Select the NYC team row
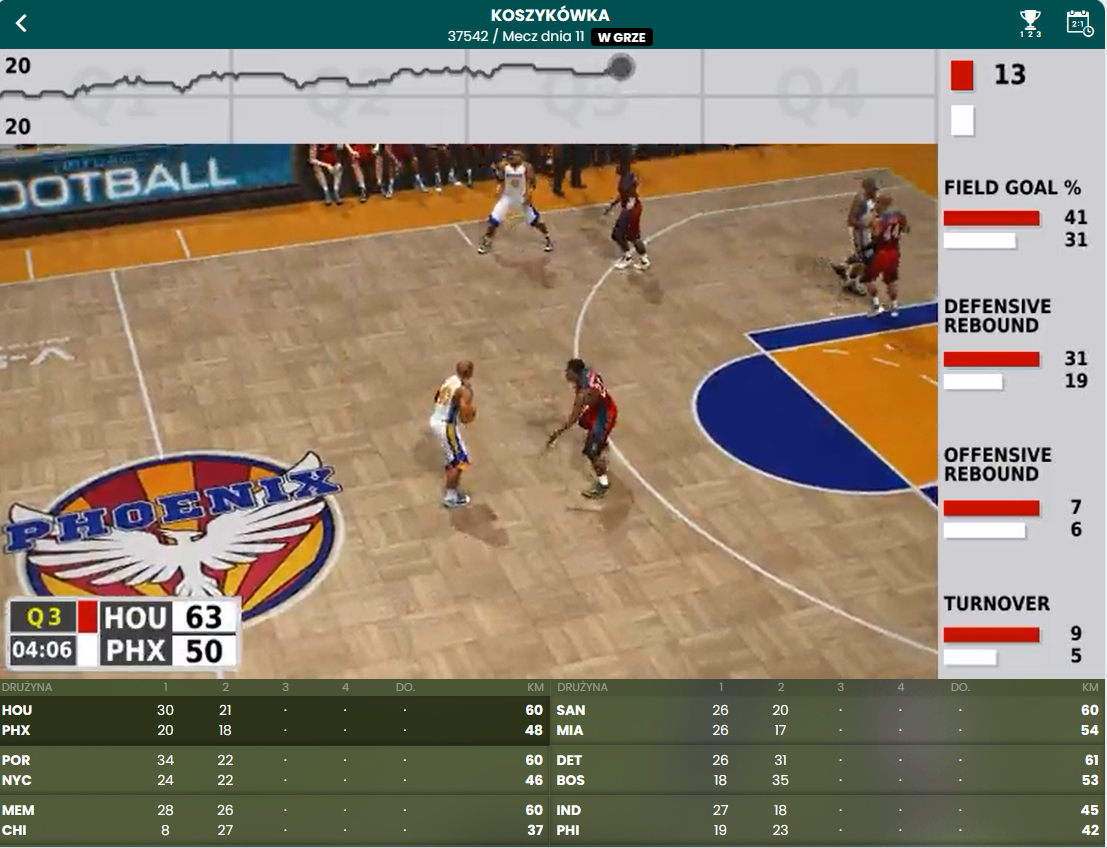The height and width of the screenshot is (848, 1107). pyautogui.click(x=275, y=780)
